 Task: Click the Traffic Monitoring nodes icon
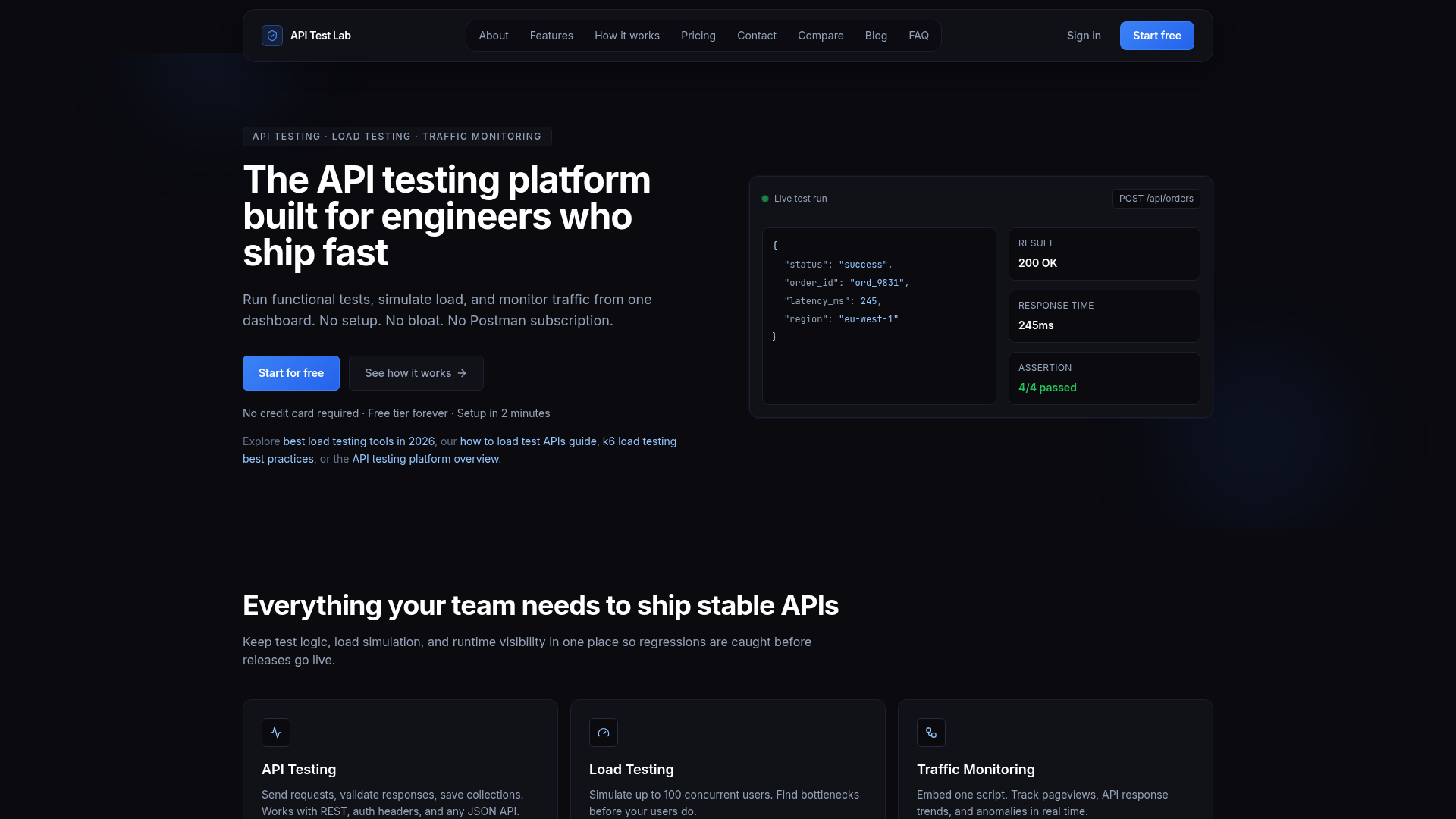point(931,733)
